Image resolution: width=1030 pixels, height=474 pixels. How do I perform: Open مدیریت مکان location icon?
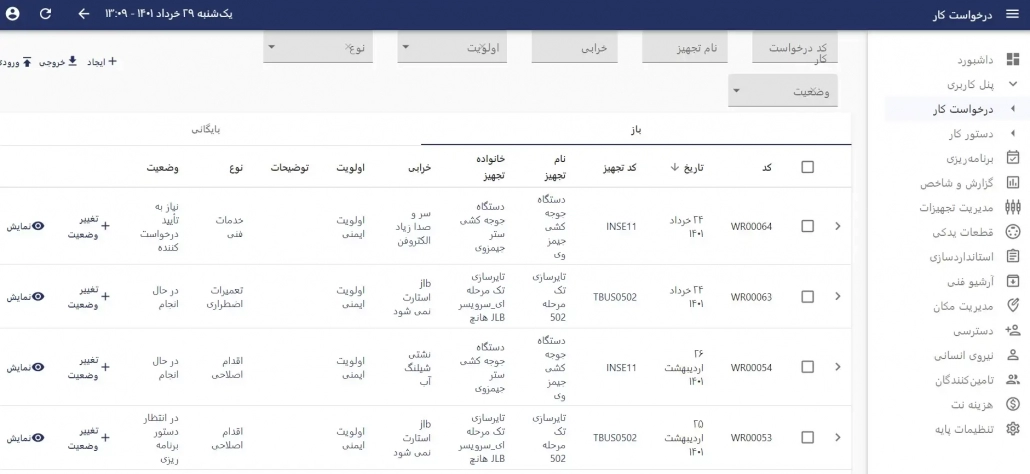1012,306
